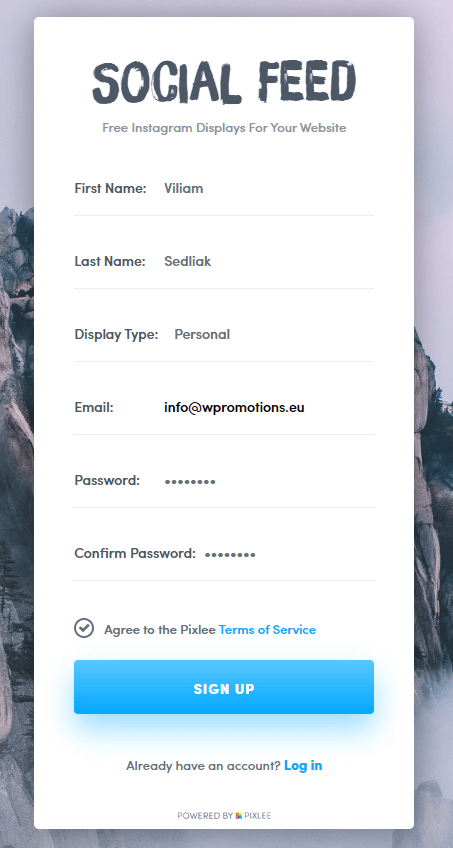Click the "Email:" label

[94, 407]
